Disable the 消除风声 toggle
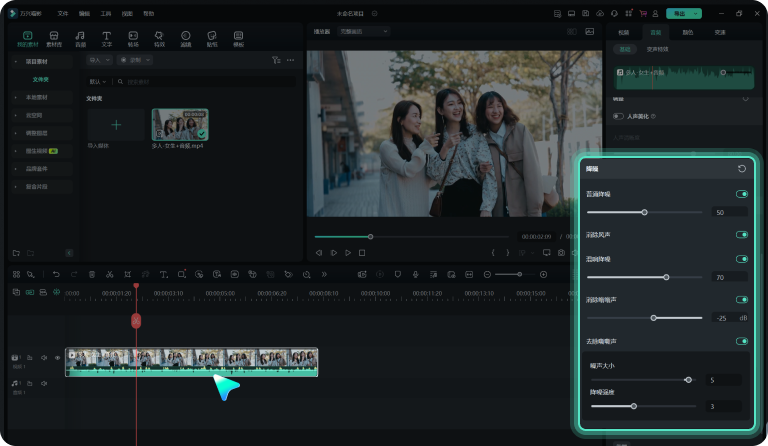This screenshot has height=446, width=768. [741, 235]
